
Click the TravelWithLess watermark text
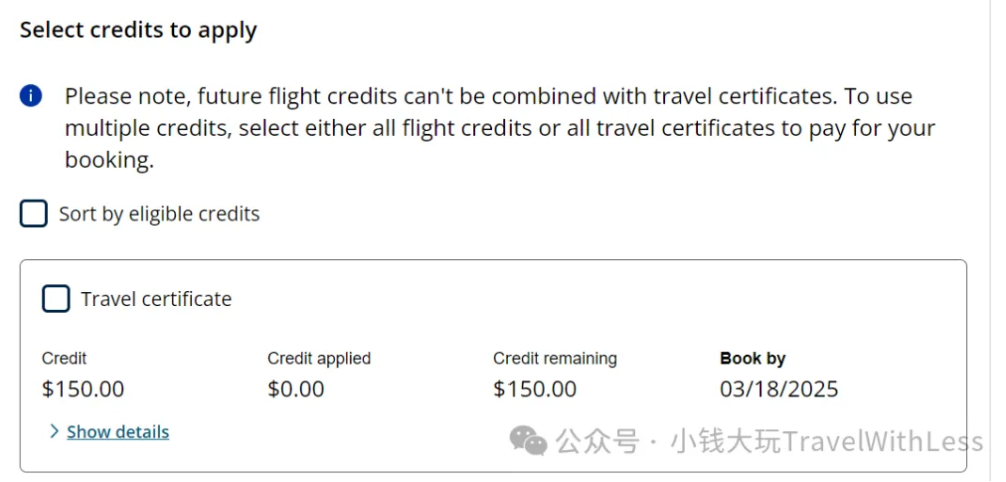tap(883, 441)
